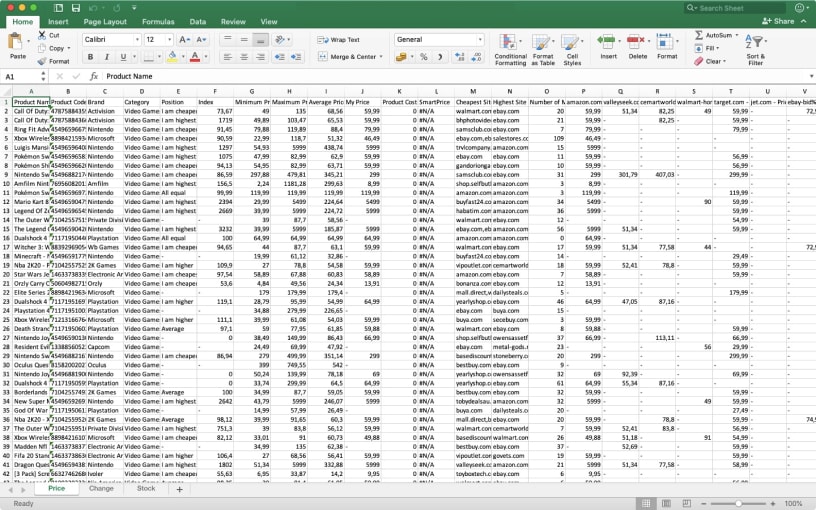The height and width of the screenshot is (510, 816).
Task: Click the Insert Function fx icon
Action: [x=93, y=76]
